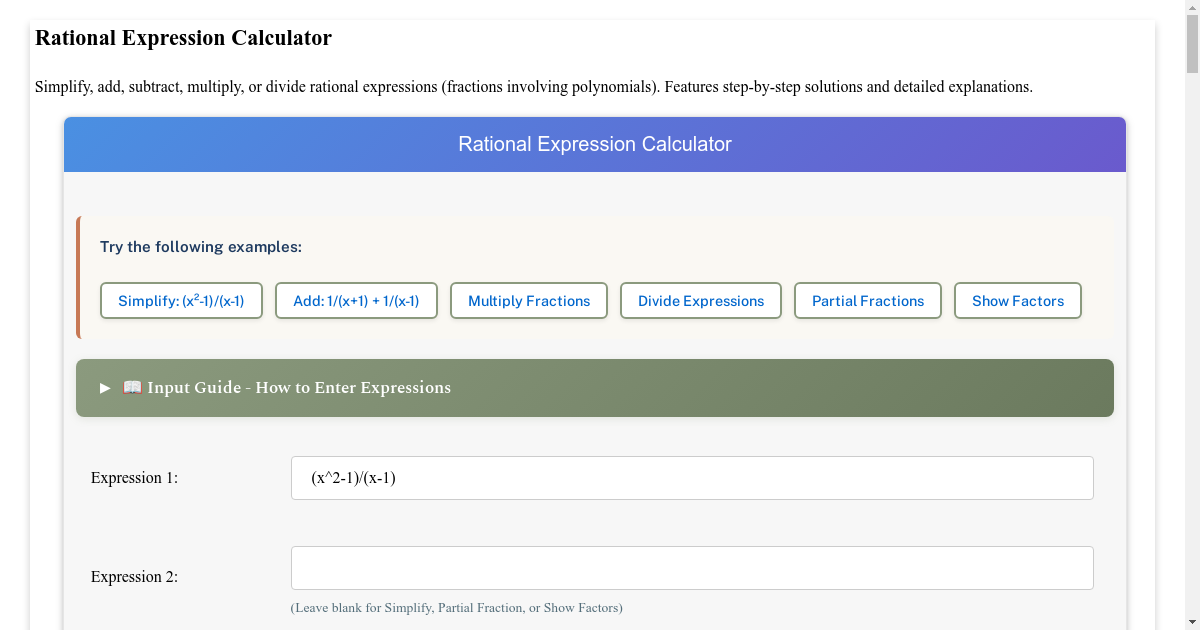Click the page description paragraph text
Screen dimensions: 1200x630
[x=534, y=86]
